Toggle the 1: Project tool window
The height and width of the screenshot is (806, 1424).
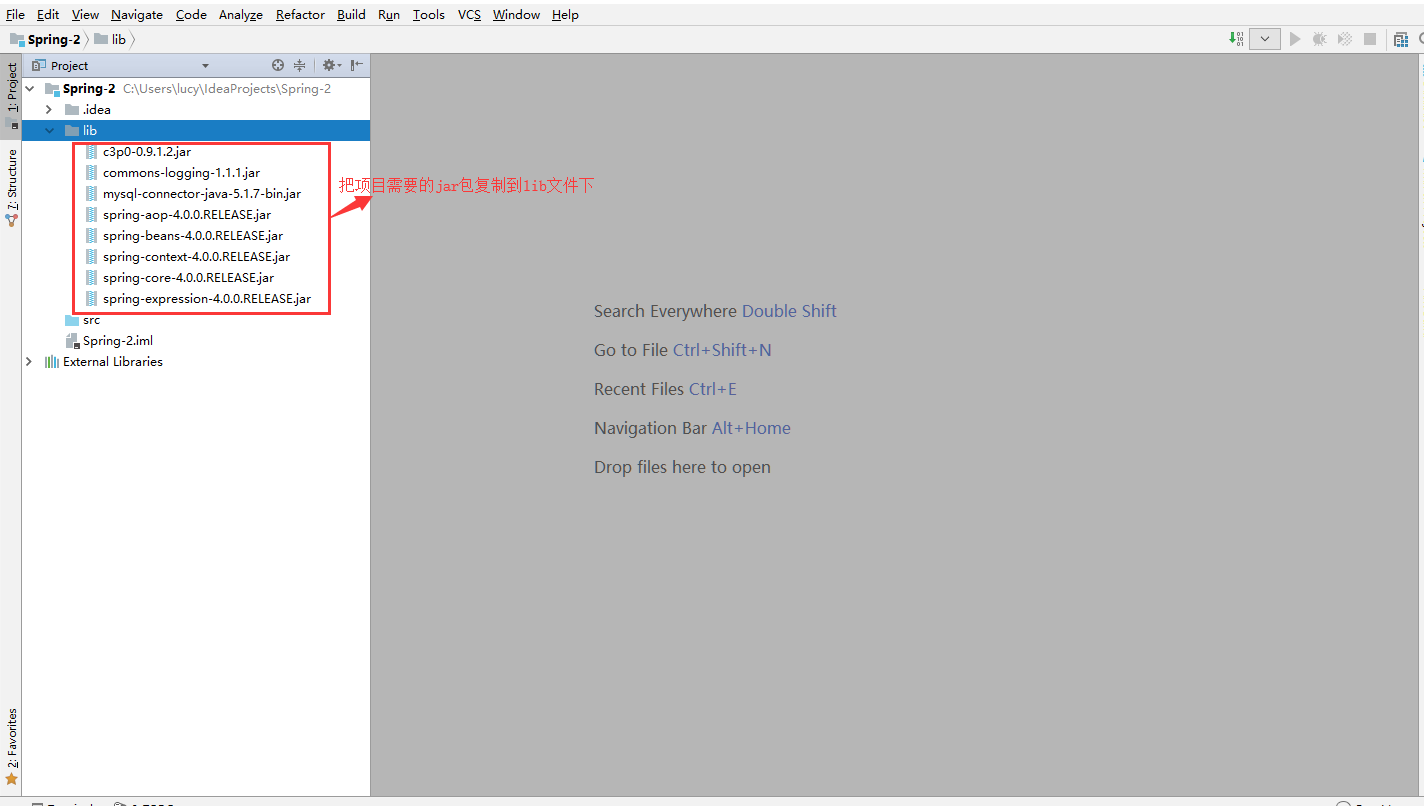[x=11, y=97]
